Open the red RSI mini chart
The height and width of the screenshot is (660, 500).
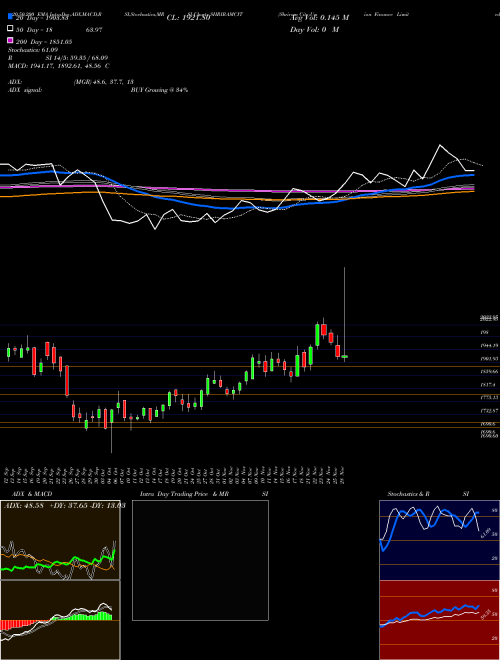pyautogui.click(x=439, y=620)
